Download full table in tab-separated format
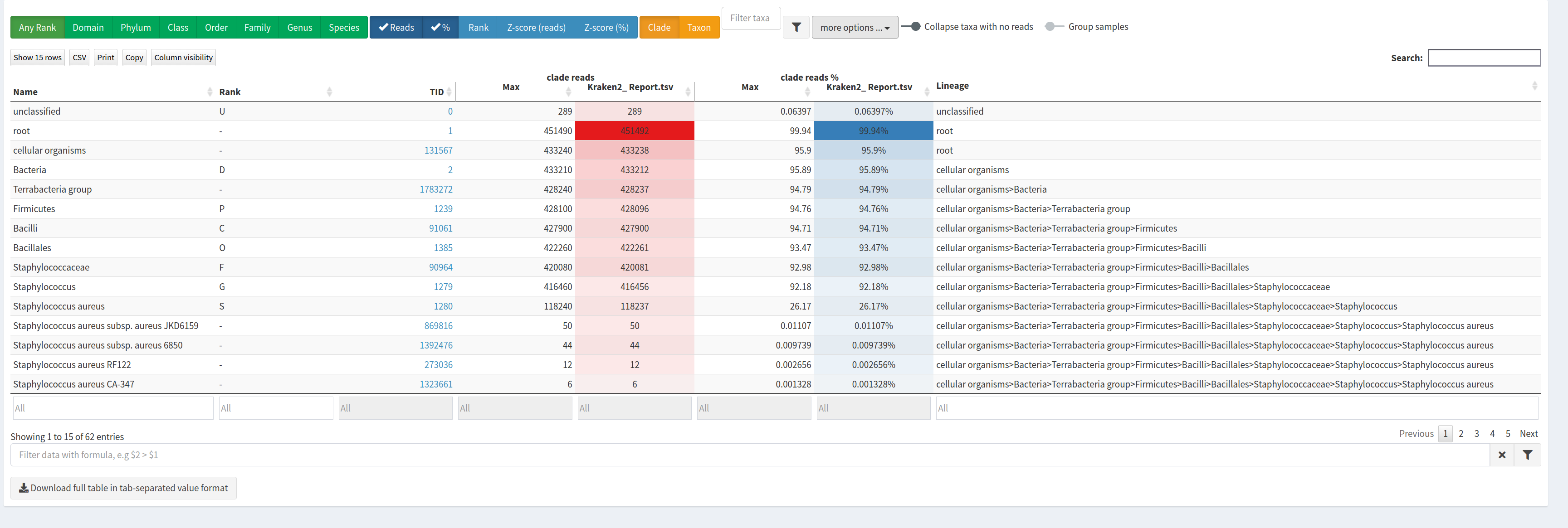Viewport: 1568px width, 528px height. coord(123,488)
